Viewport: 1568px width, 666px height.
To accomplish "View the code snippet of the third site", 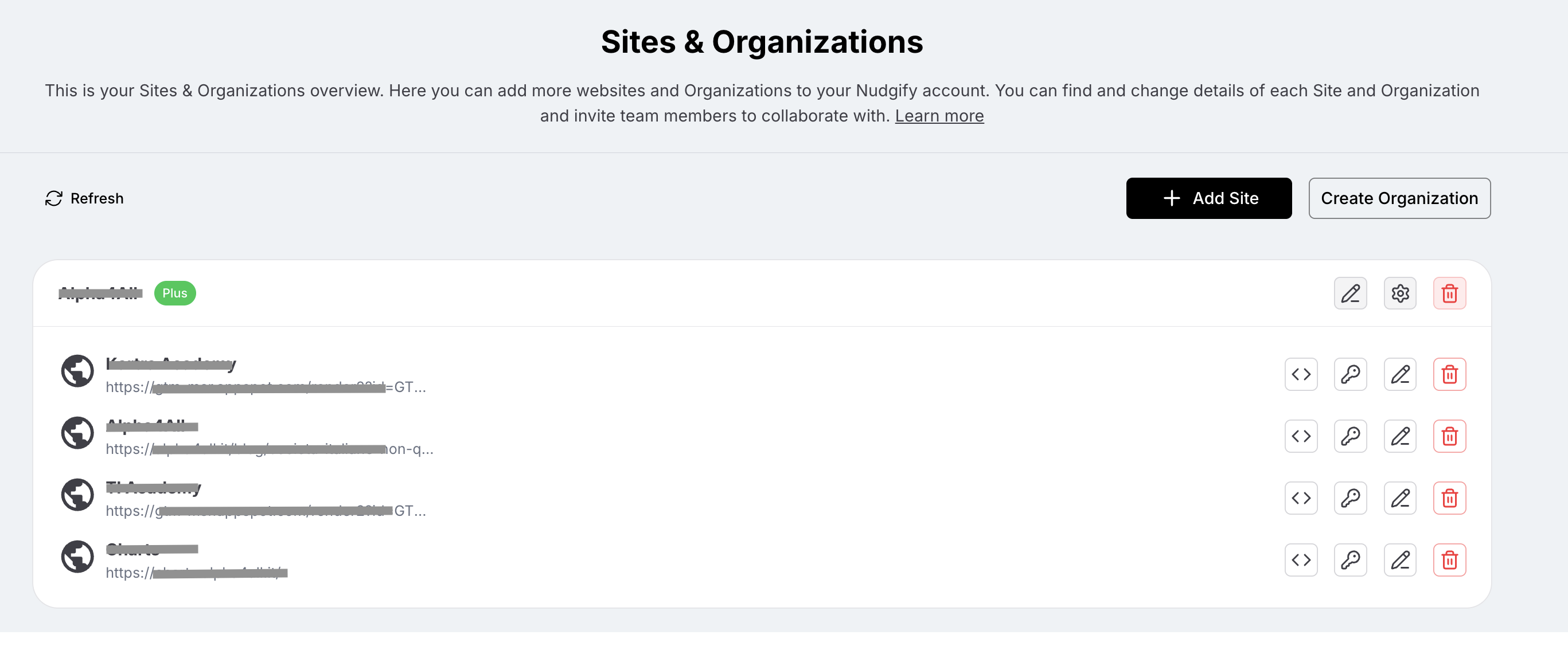I will pyautogui.click(x=1301, y=498).
